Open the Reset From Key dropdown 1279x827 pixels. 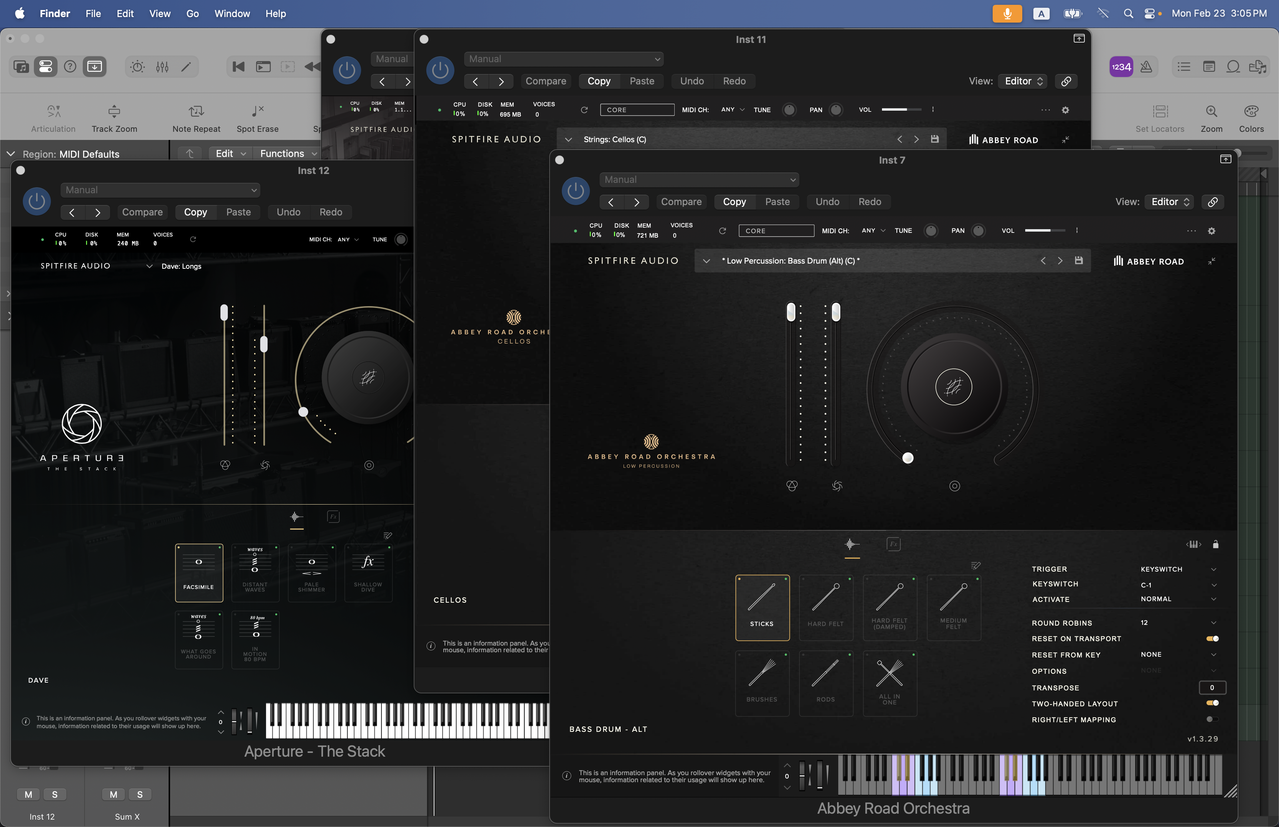1178,654
